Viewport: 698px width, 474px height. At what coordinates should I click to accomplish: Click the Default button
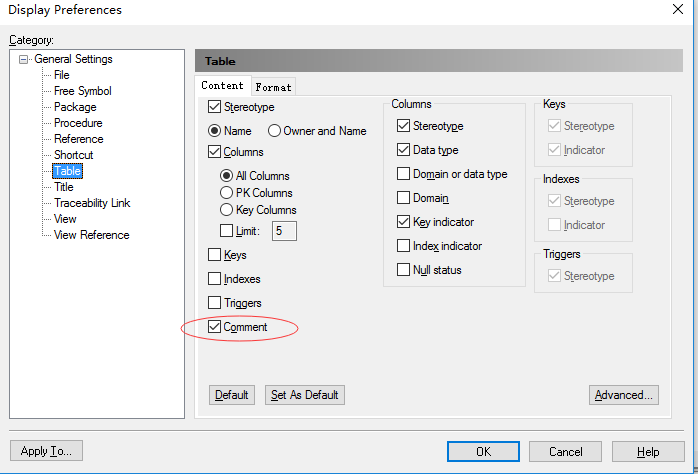pos(231,395)
